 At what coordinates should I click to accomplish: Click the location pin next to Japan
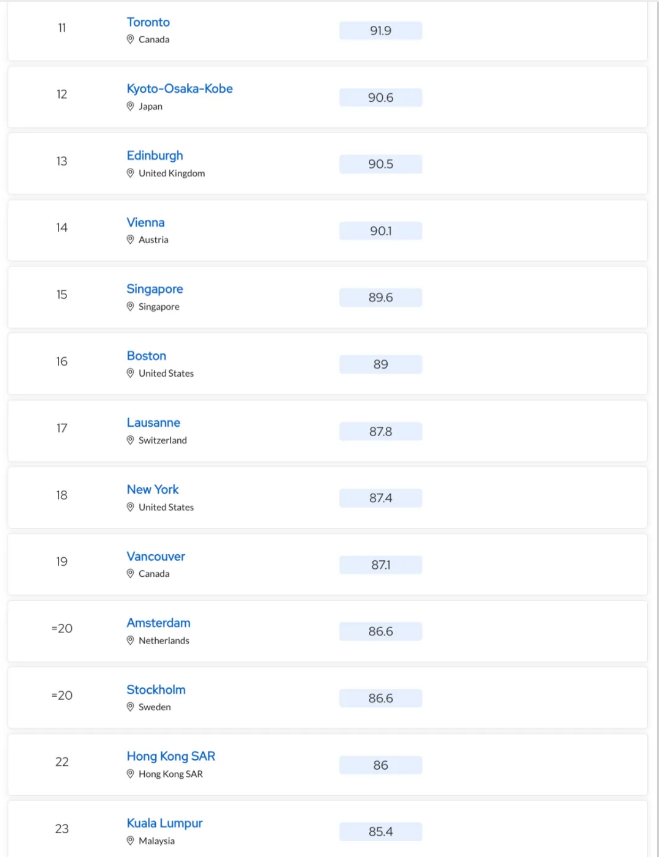(130, 106)
